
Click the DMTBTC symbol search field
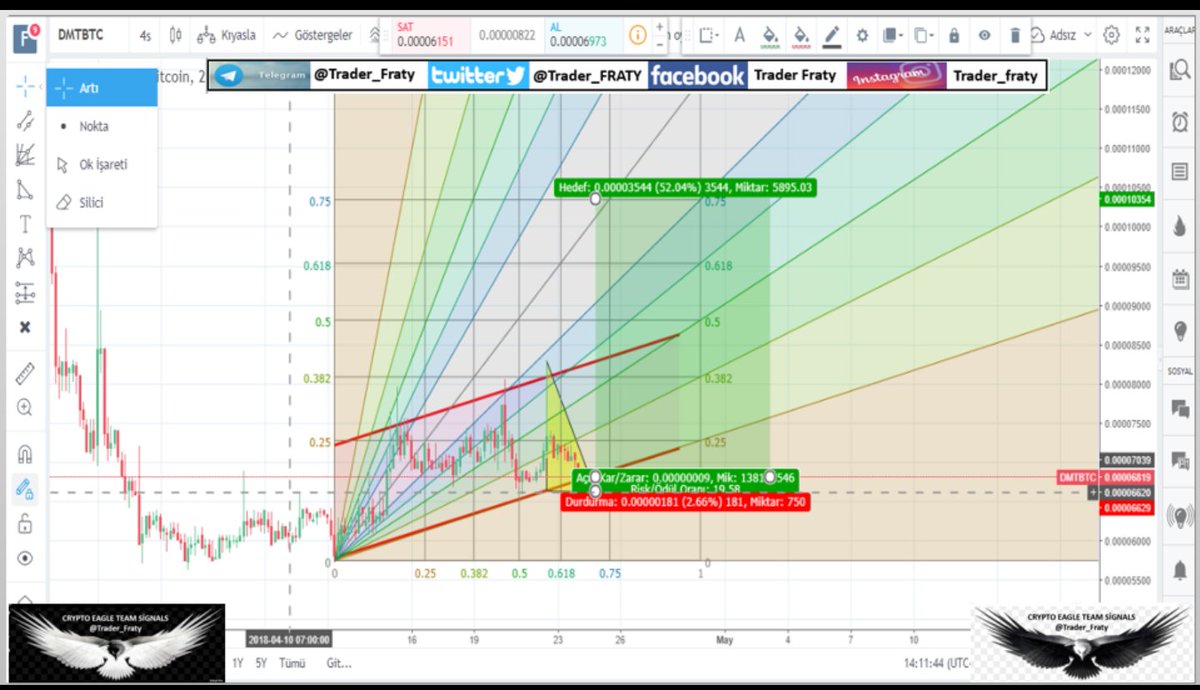(88, 35)
